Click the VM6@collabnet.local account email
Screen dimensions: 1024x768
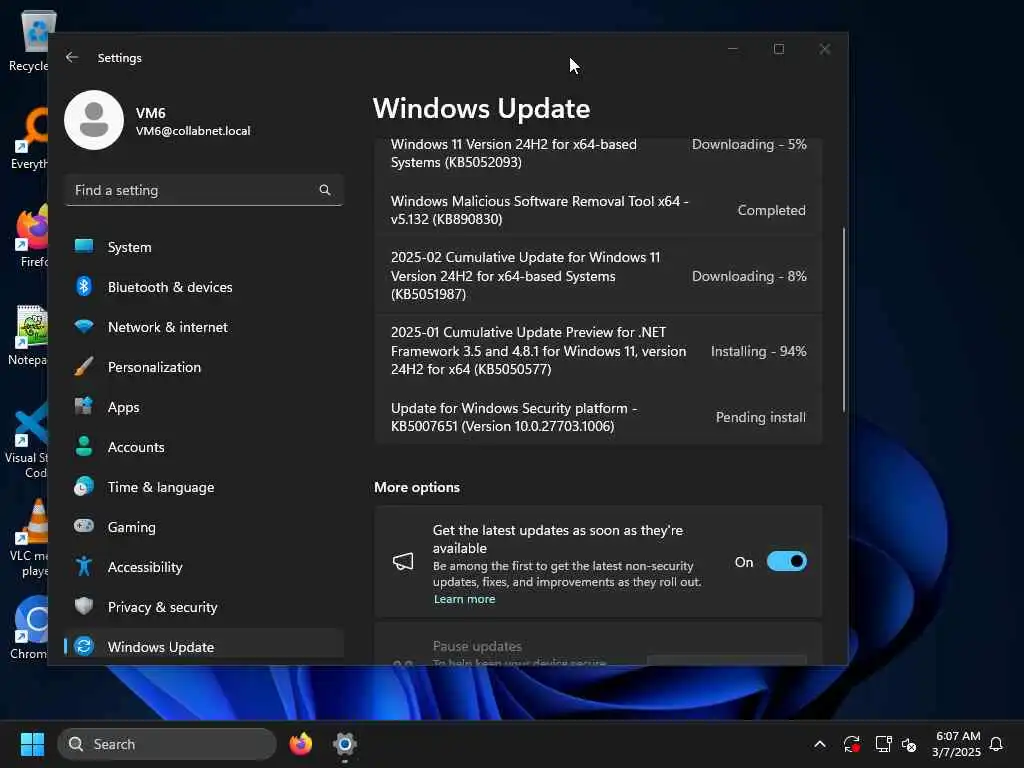click(193, 131)
